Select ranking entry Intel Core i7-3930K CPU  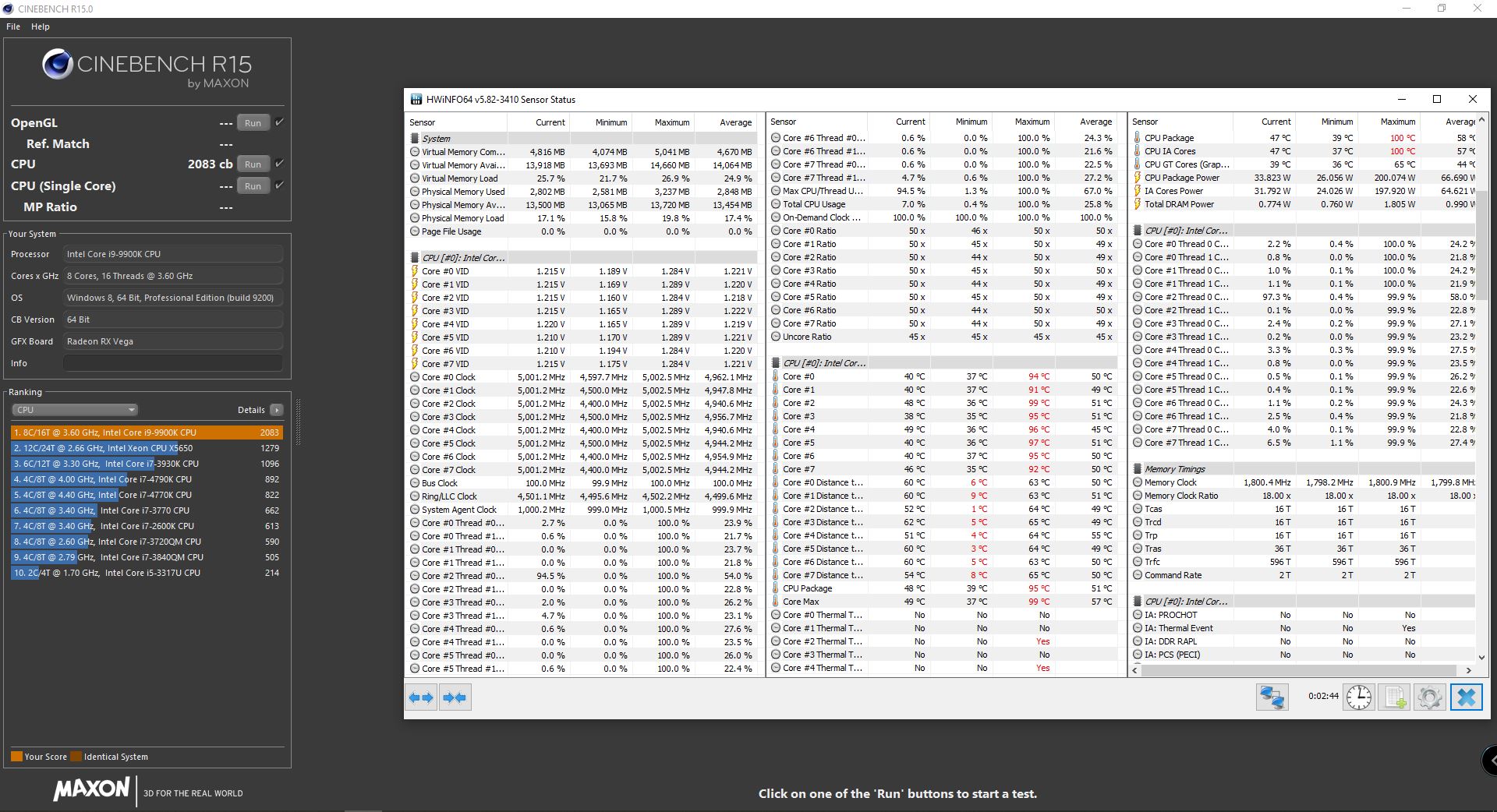(147, 464)
